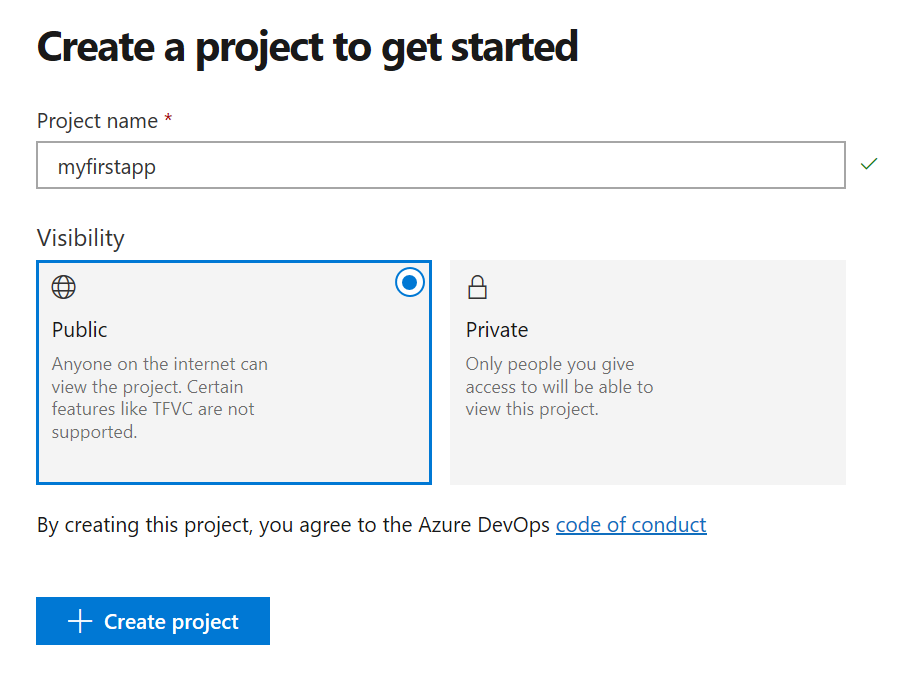This screenshot has height=678, width=911.
Task: Click the "myfirstapp" text in the name field
Action: [107, 167]
